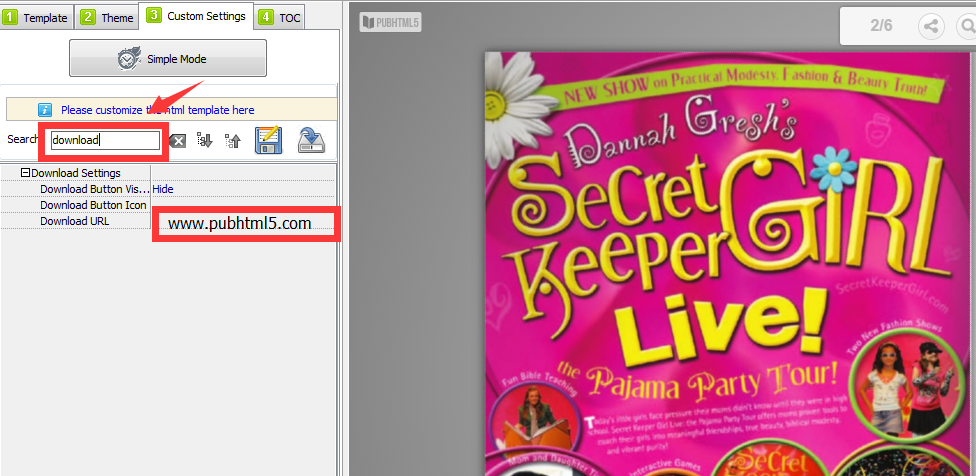976x476 pixels.
Task: Go to the TOC tab
Action: [279, 17]
